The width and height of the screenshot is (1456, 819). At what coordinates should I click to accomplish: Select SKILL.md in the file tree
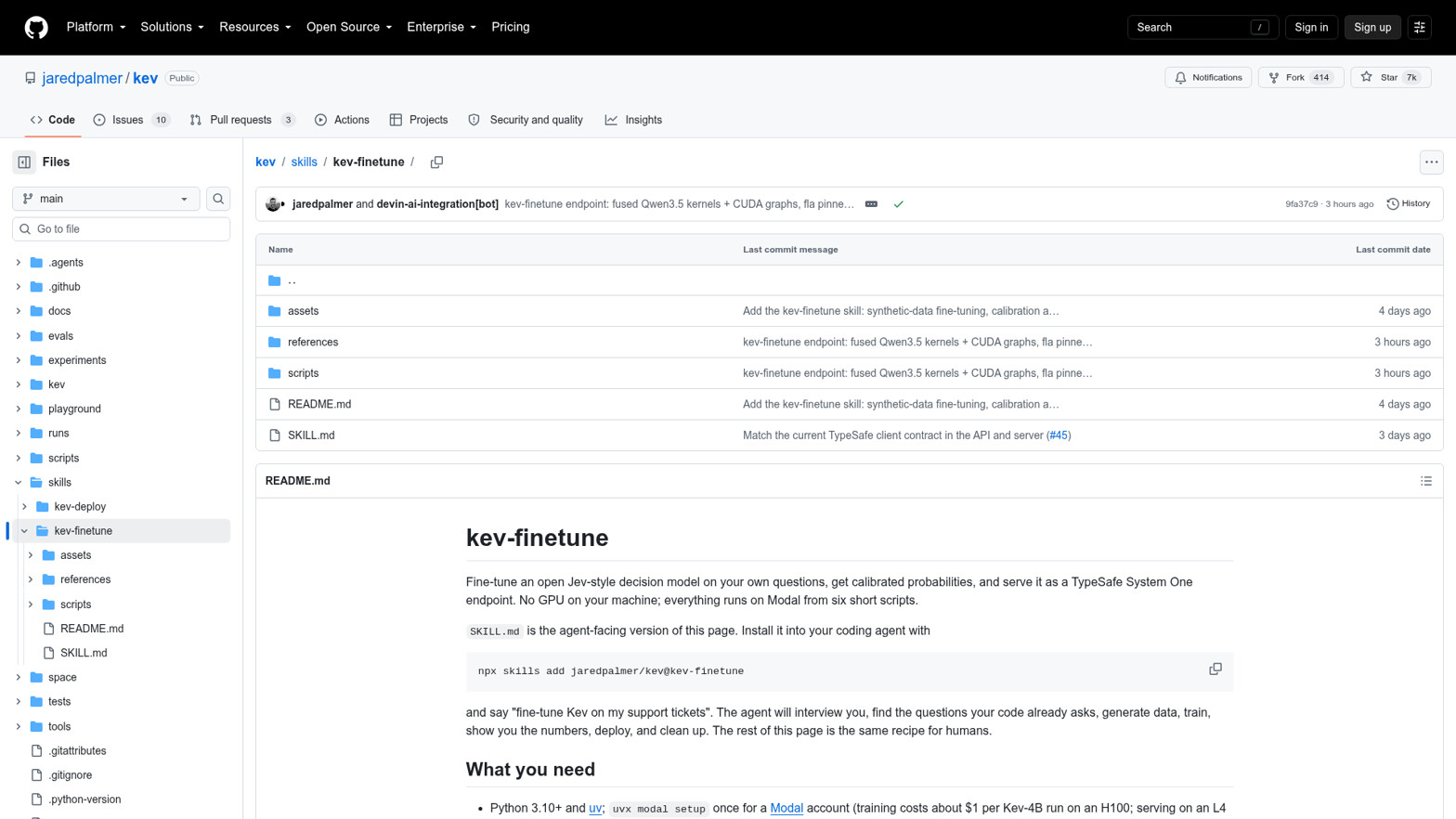[84, 653]
